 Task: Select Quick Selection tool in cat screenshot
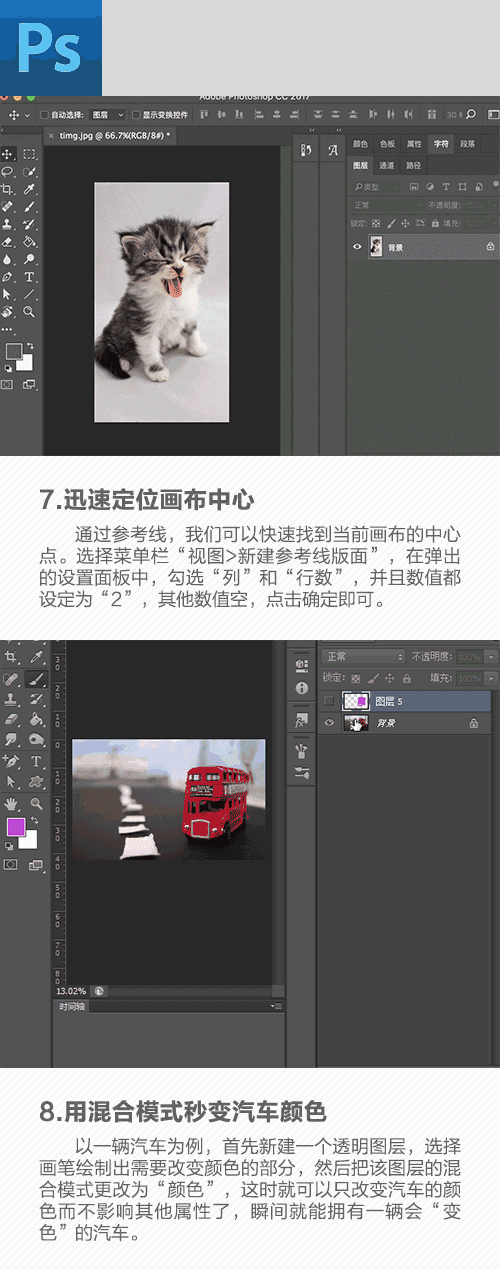(30, 171)
